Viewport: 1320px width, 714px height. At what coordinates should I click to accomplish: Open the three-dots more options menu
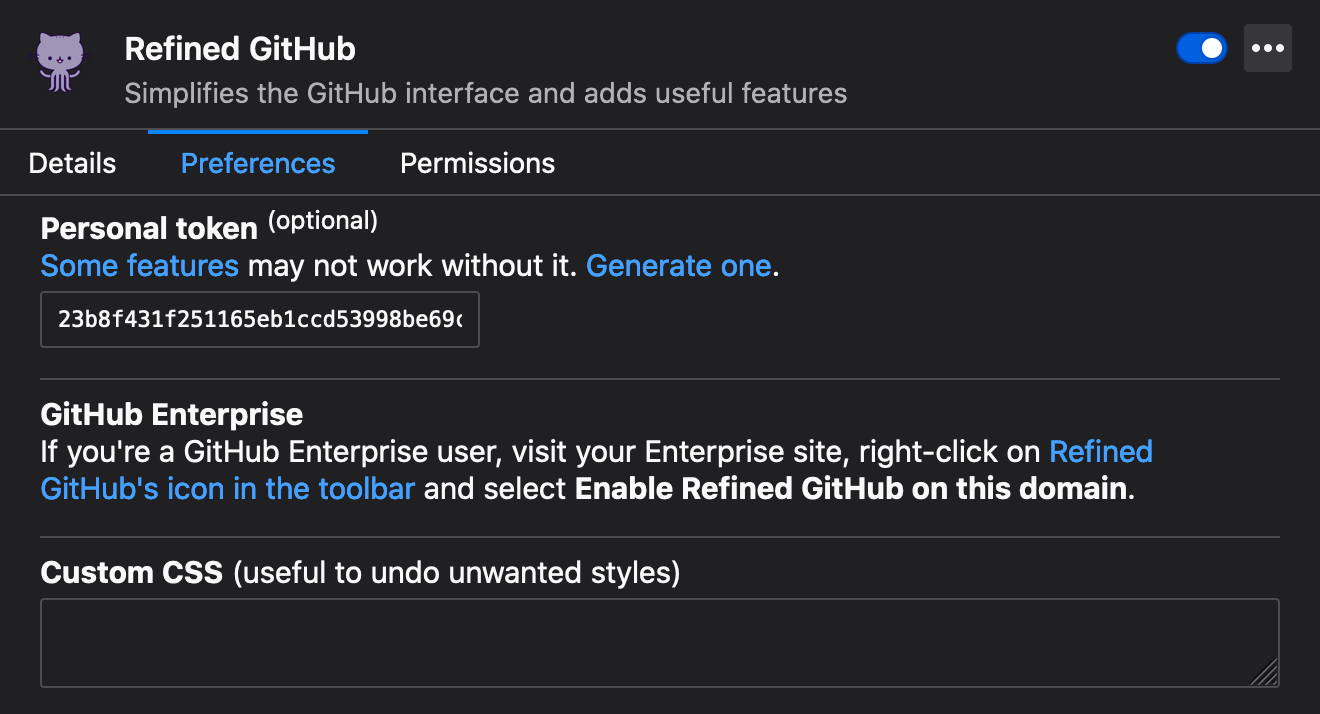pos(1267,48)
